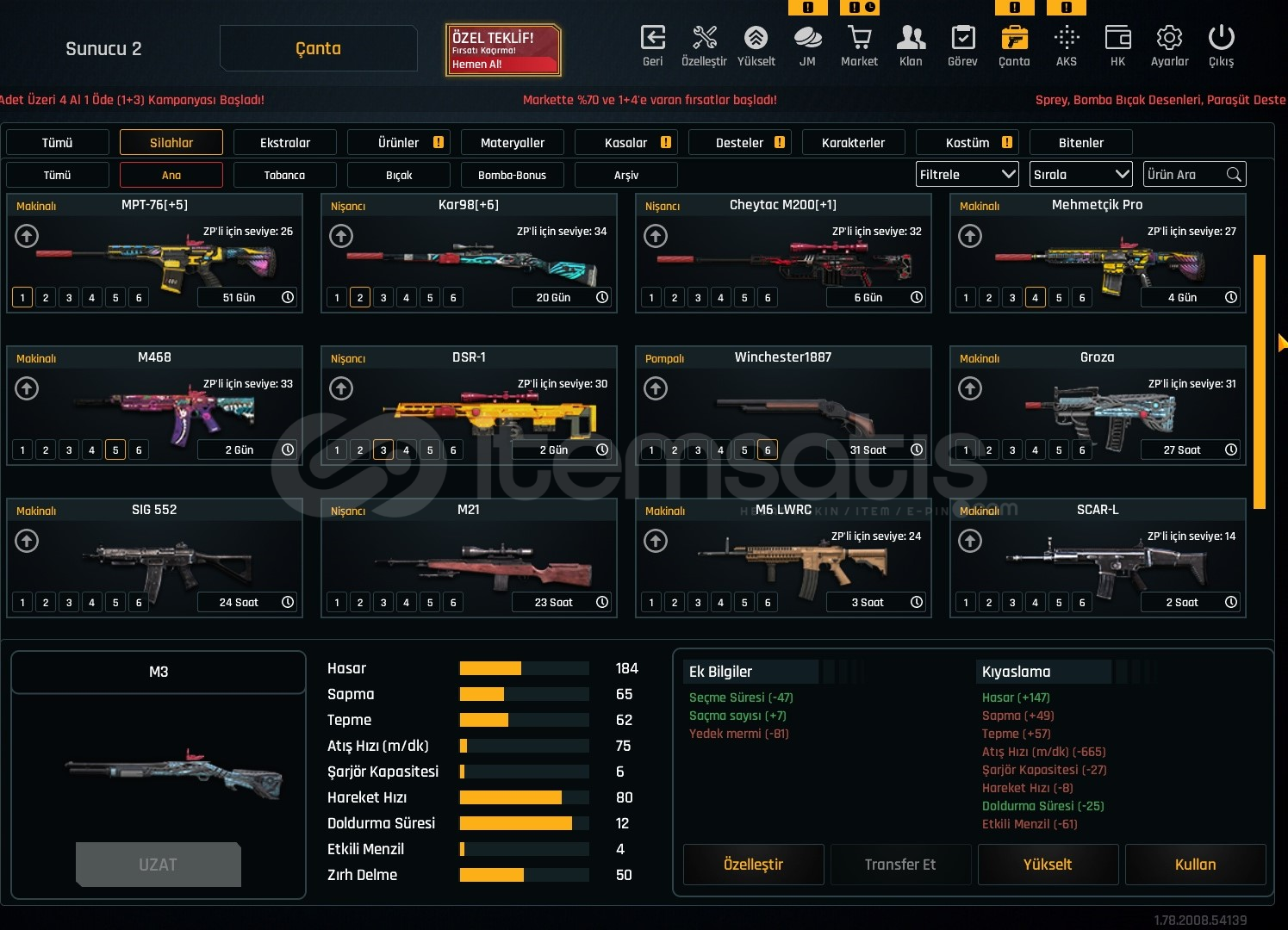Switch to the Kostüm tab
Screen dimensions: 1288x930
tap(968, 142)
